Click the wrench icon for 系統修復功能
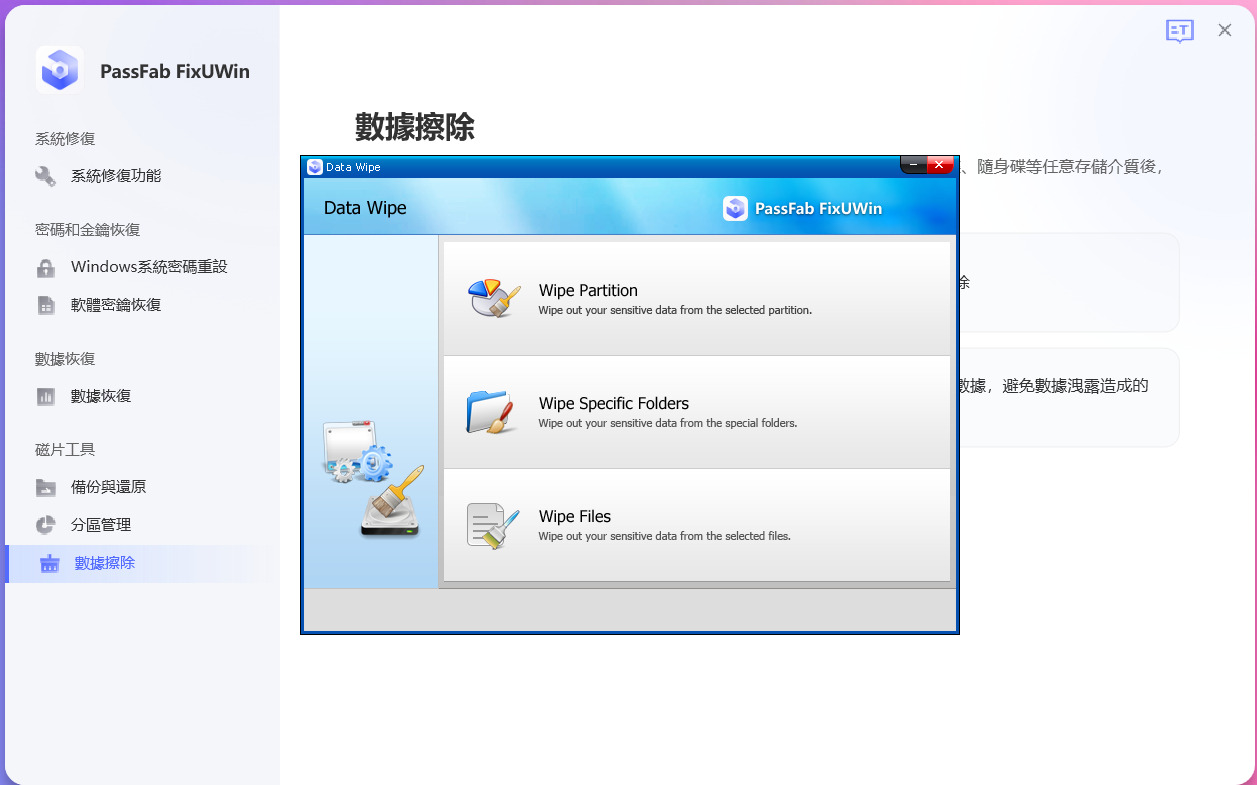1257x785 pixels. point(46,176)
